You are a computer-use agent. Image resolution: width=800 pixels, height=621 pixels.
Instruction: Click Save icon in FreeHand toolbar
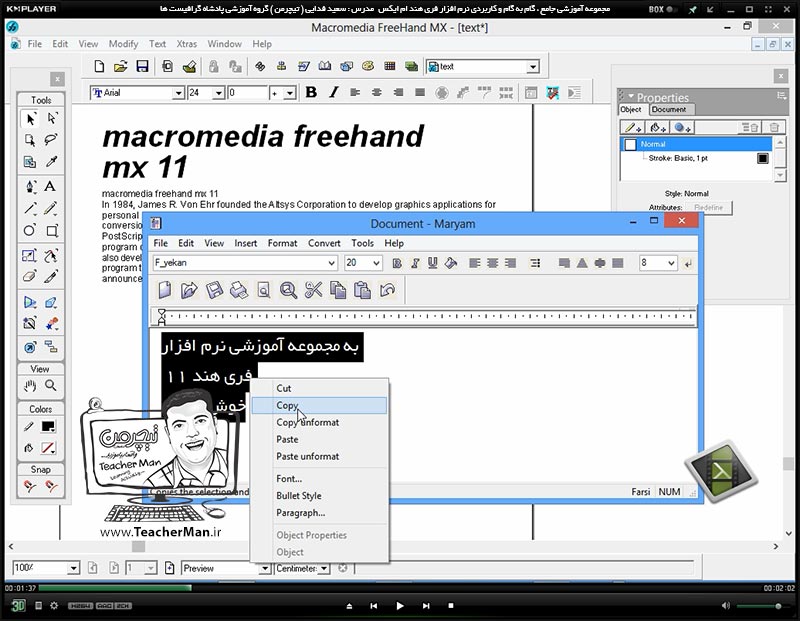[142, 66]
